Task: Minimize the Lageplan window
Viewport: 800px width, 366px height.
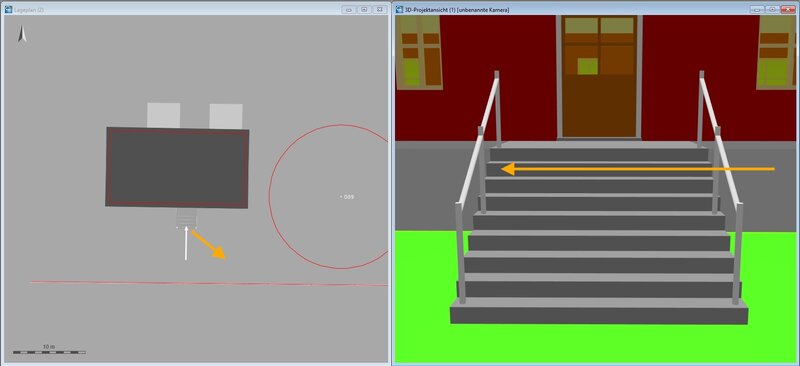Action: pyautogui.click(x=349, y=9)
